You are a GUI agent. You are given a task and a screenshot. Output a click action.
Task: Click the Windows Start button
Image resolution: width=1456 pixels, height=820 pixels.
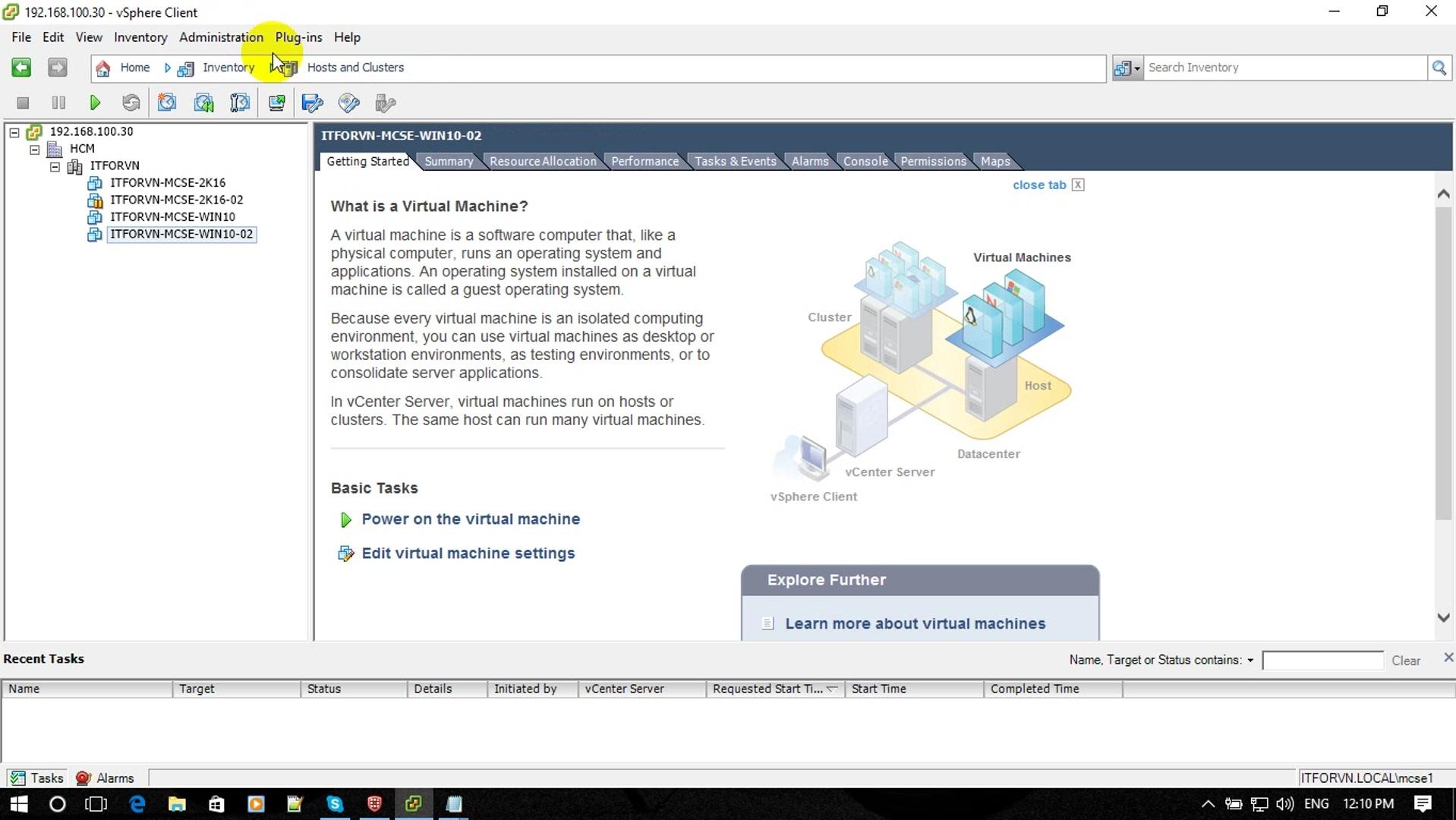click(x=18, y=804)
